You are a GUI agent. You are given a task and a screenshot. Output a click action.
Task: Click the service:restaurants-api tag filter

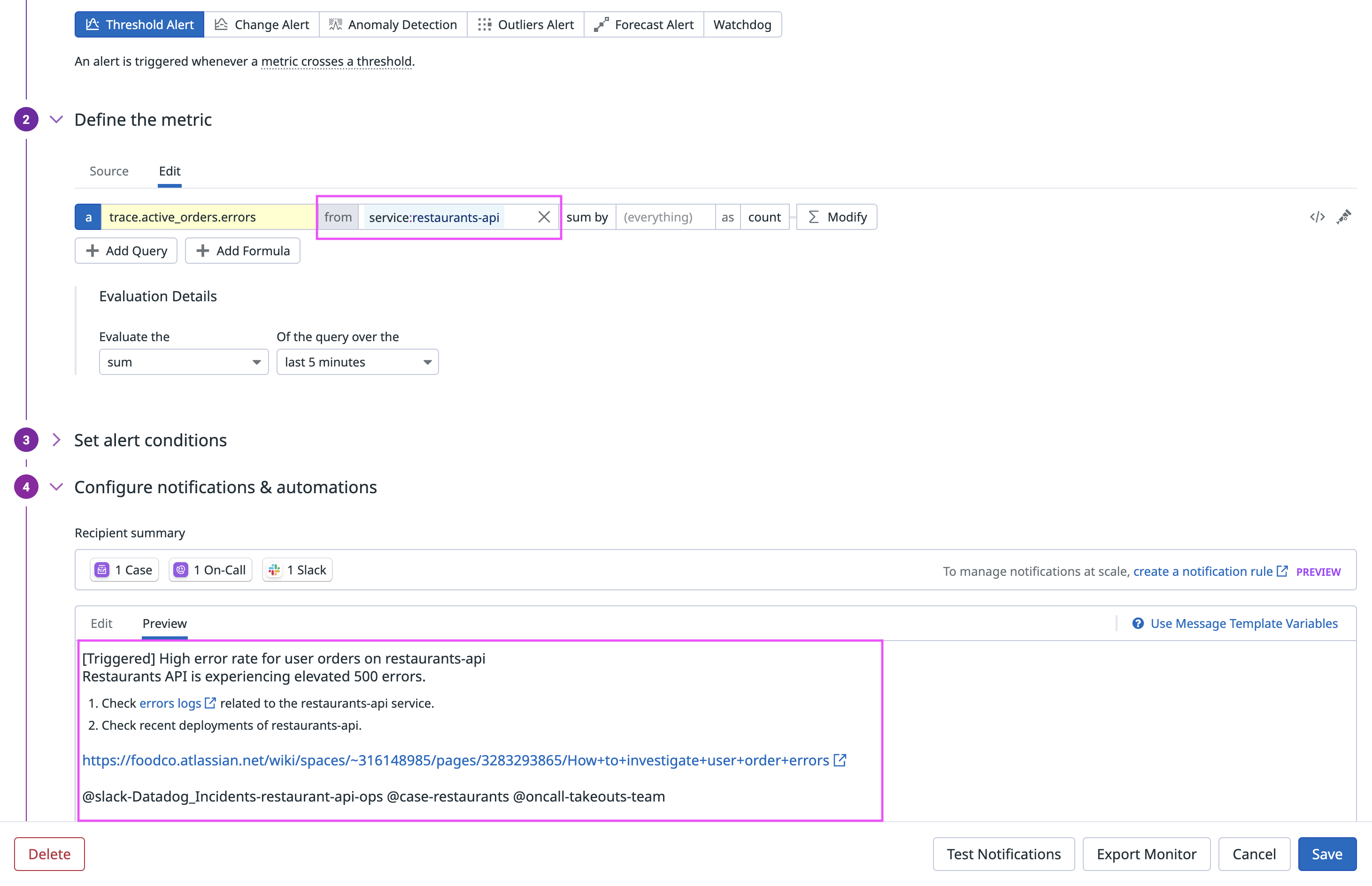click(x=434, y=217)
